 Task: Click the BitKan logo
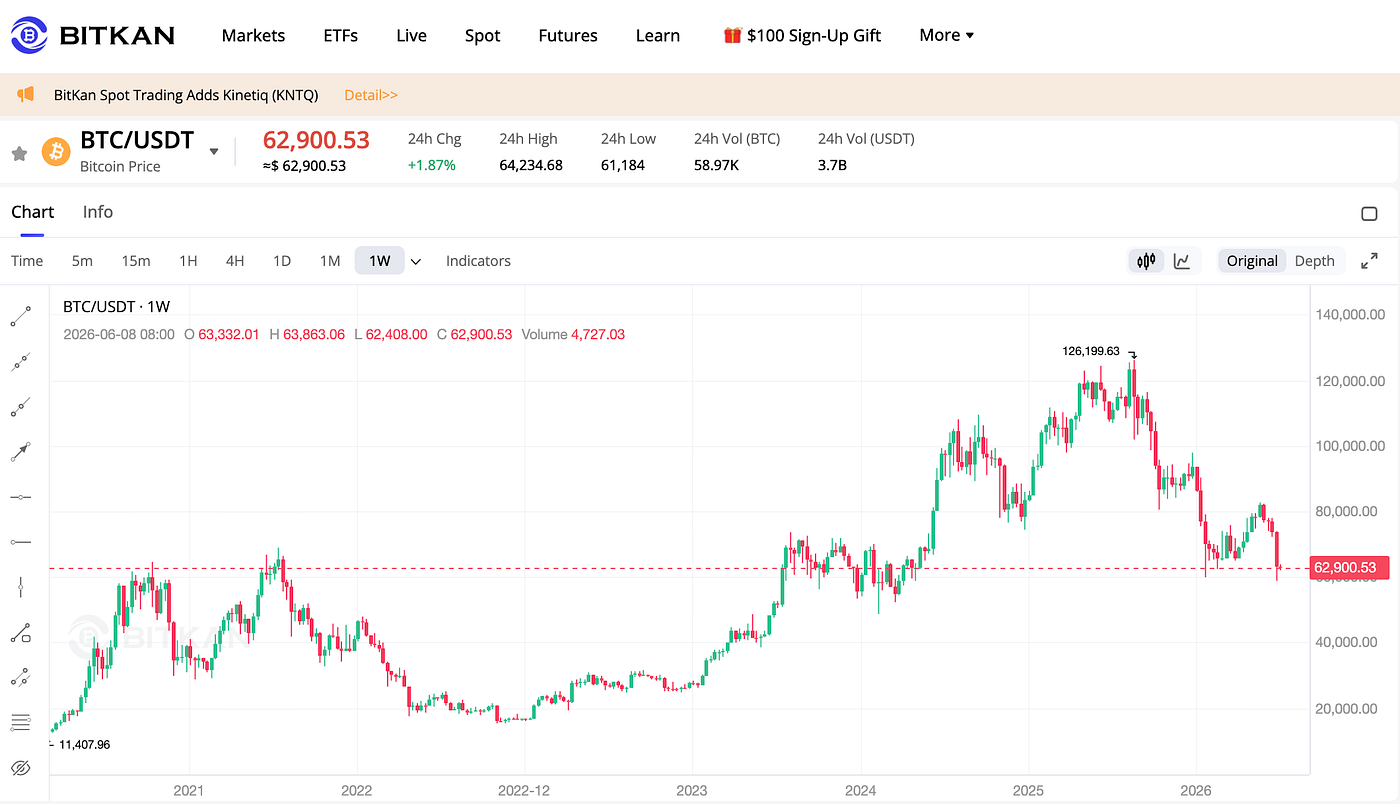(x=93, y=35)
